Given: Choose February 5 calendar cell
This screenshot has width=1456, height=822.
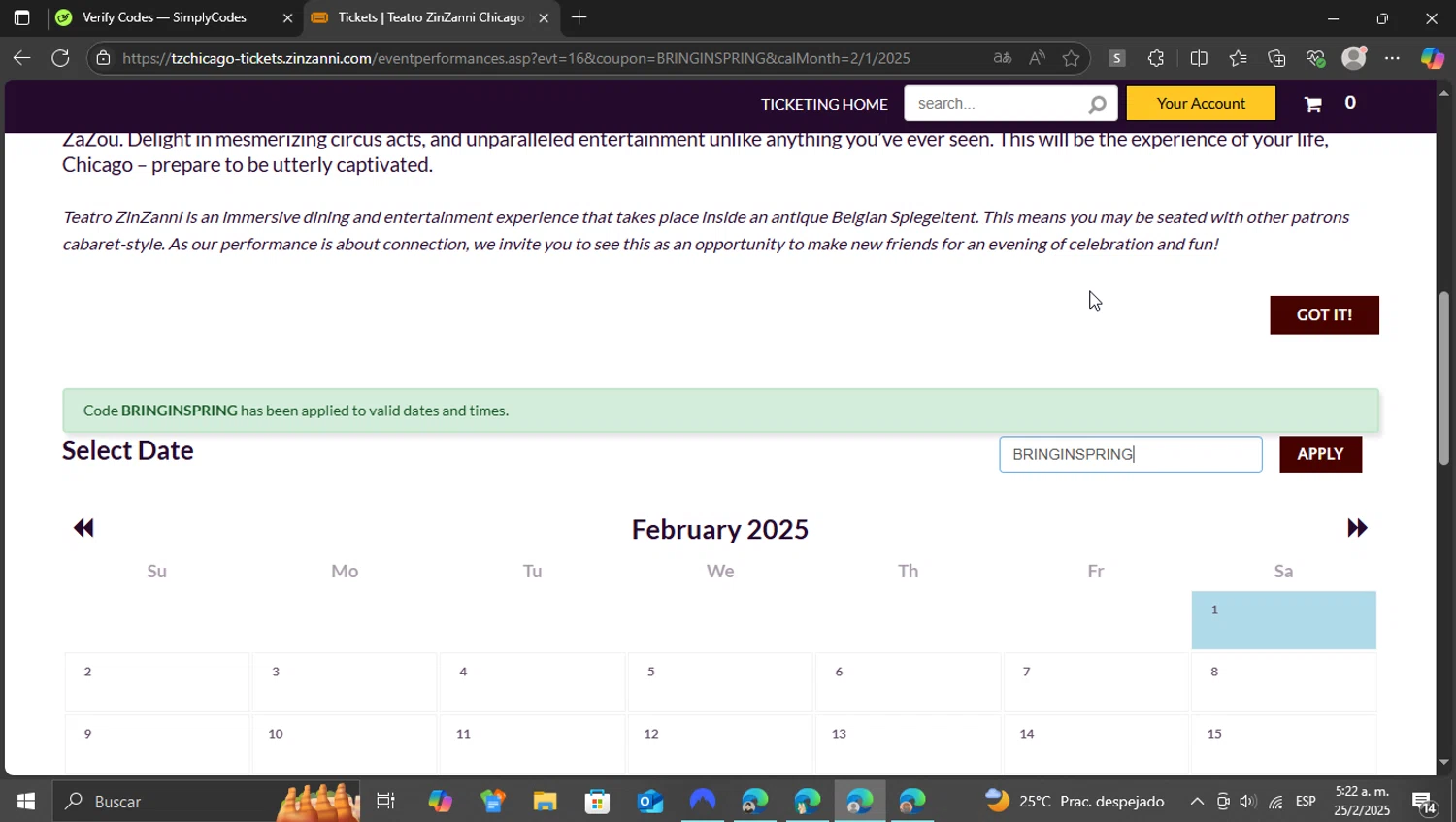Looking at the screenshot, I should tap(719, 682).
